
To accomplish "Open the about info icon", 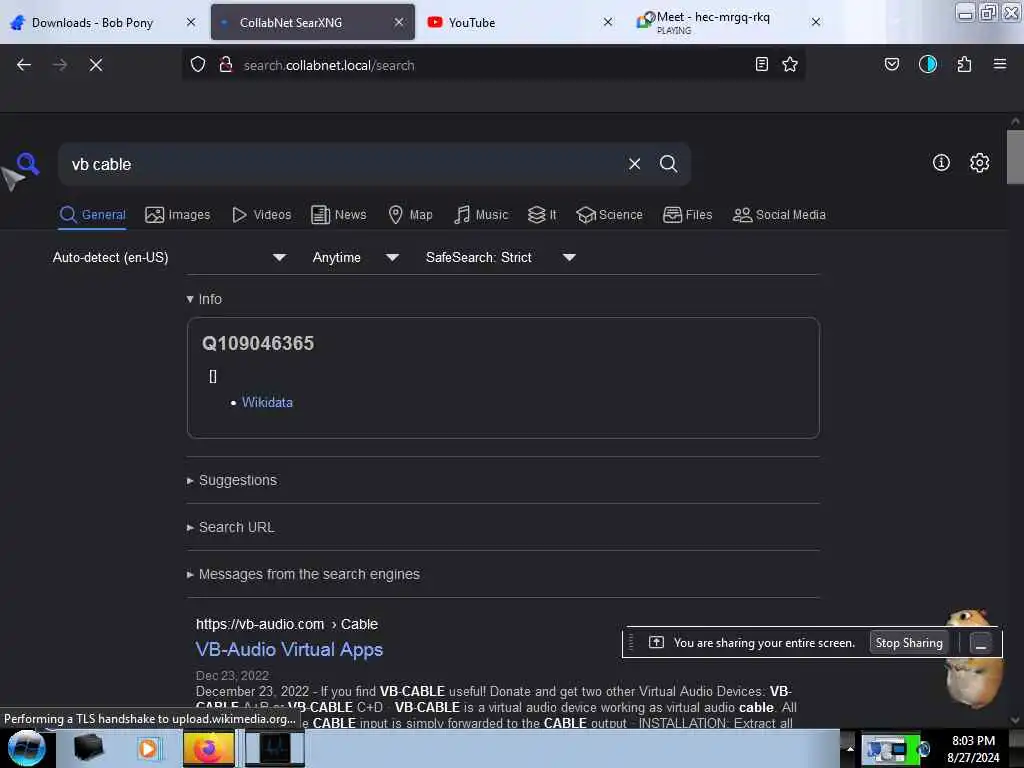I will click(x=941, y=163).
